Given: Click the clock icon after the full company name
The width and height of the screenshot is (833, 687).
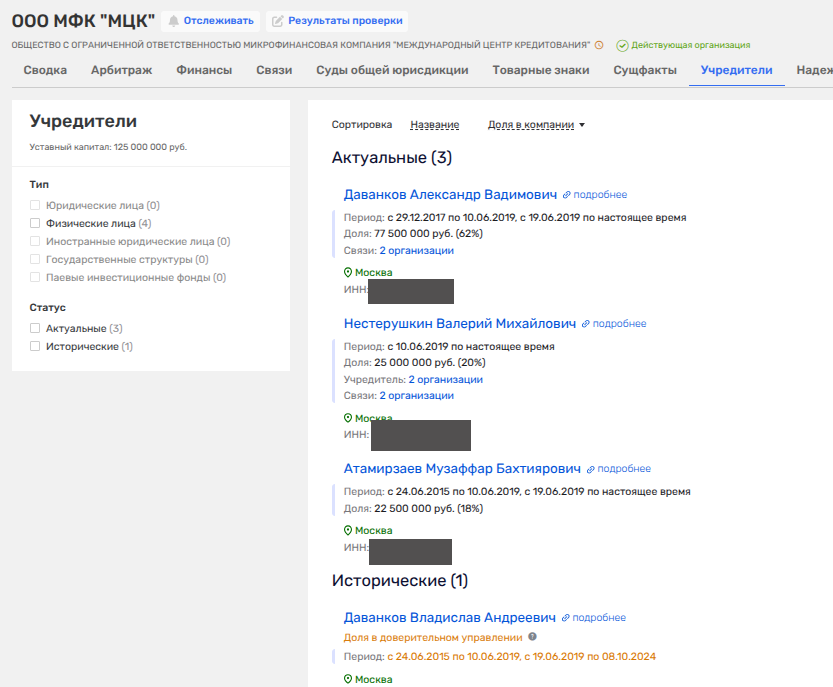Looking at the screenshot, I should coord(599,45).
